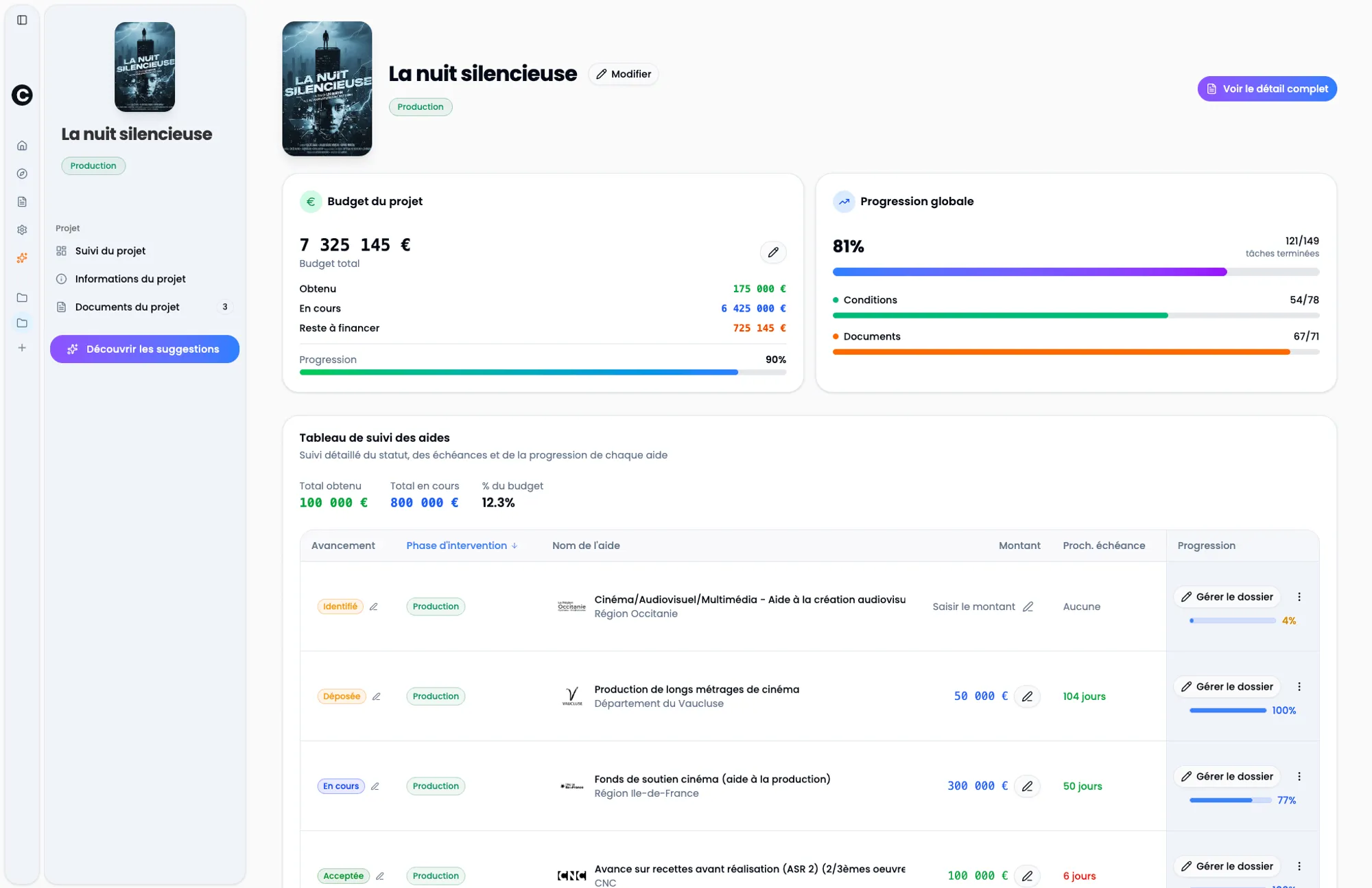
Task: Click Saisir le montant input for the Occitanie aid
Action: click(x=973, y=607)
